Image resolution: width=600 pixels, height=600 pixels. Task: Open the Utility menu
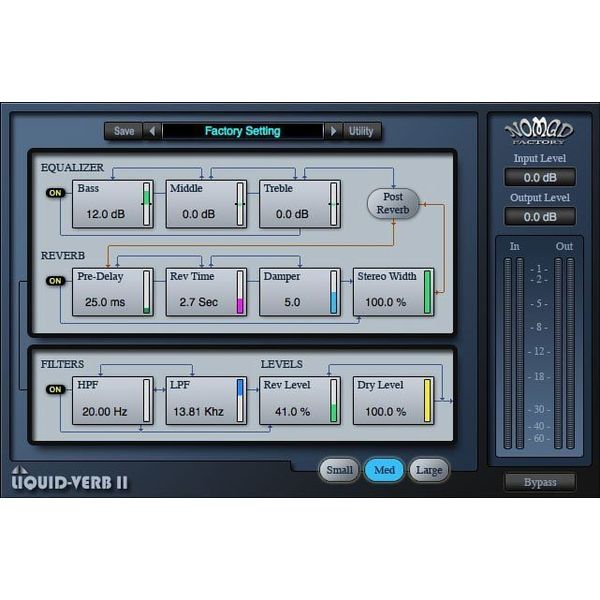point(361,131)
